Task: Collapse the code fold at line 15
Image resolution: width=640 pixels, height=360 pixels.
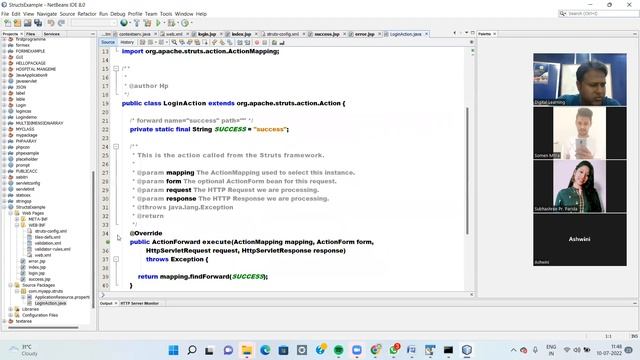Action: tap(116, 69)
